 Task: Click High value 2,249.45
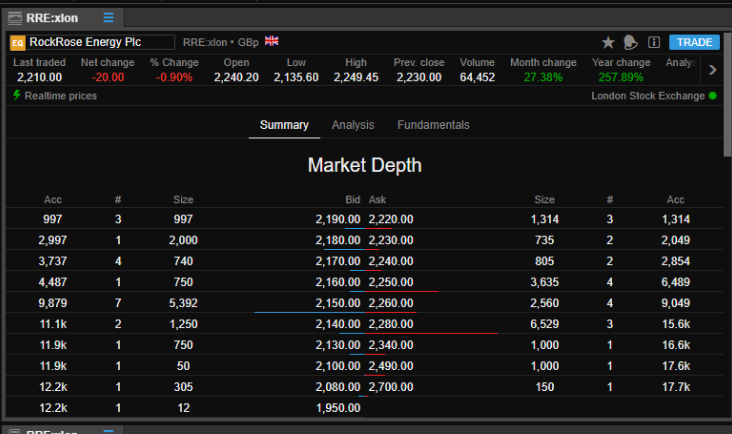point(356,77)
